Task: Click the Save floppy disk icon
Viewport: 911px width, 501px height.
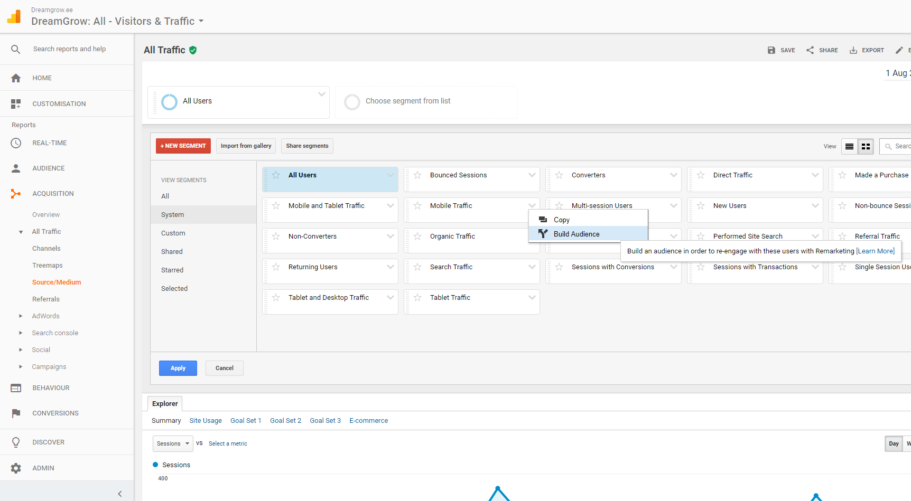Action: pyautogui.click(x=771, y=50)
